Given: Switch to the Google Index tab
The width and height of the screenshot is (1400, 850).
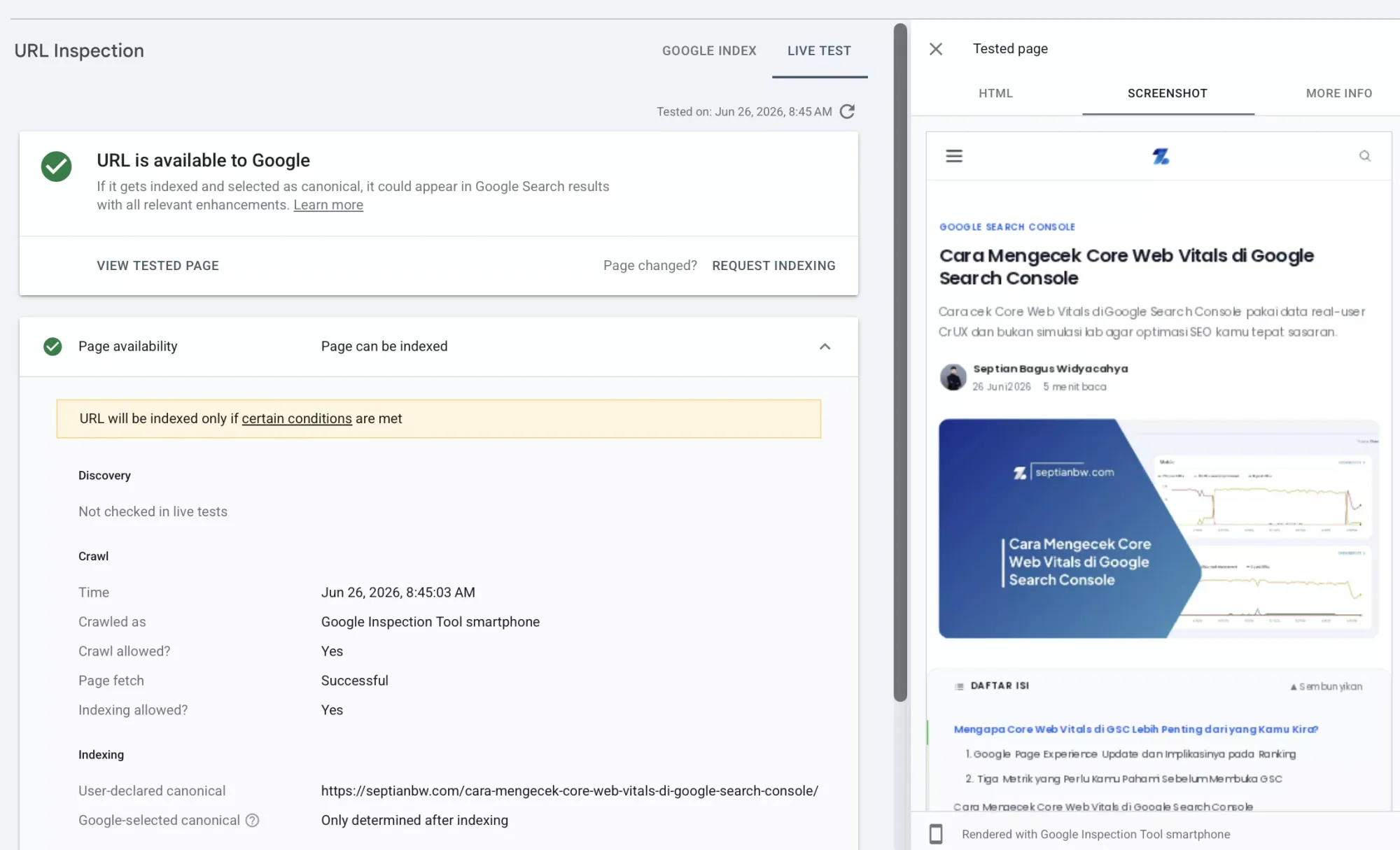Looking at the screenshot, I should pyautogui.click(x=709, y=50).
